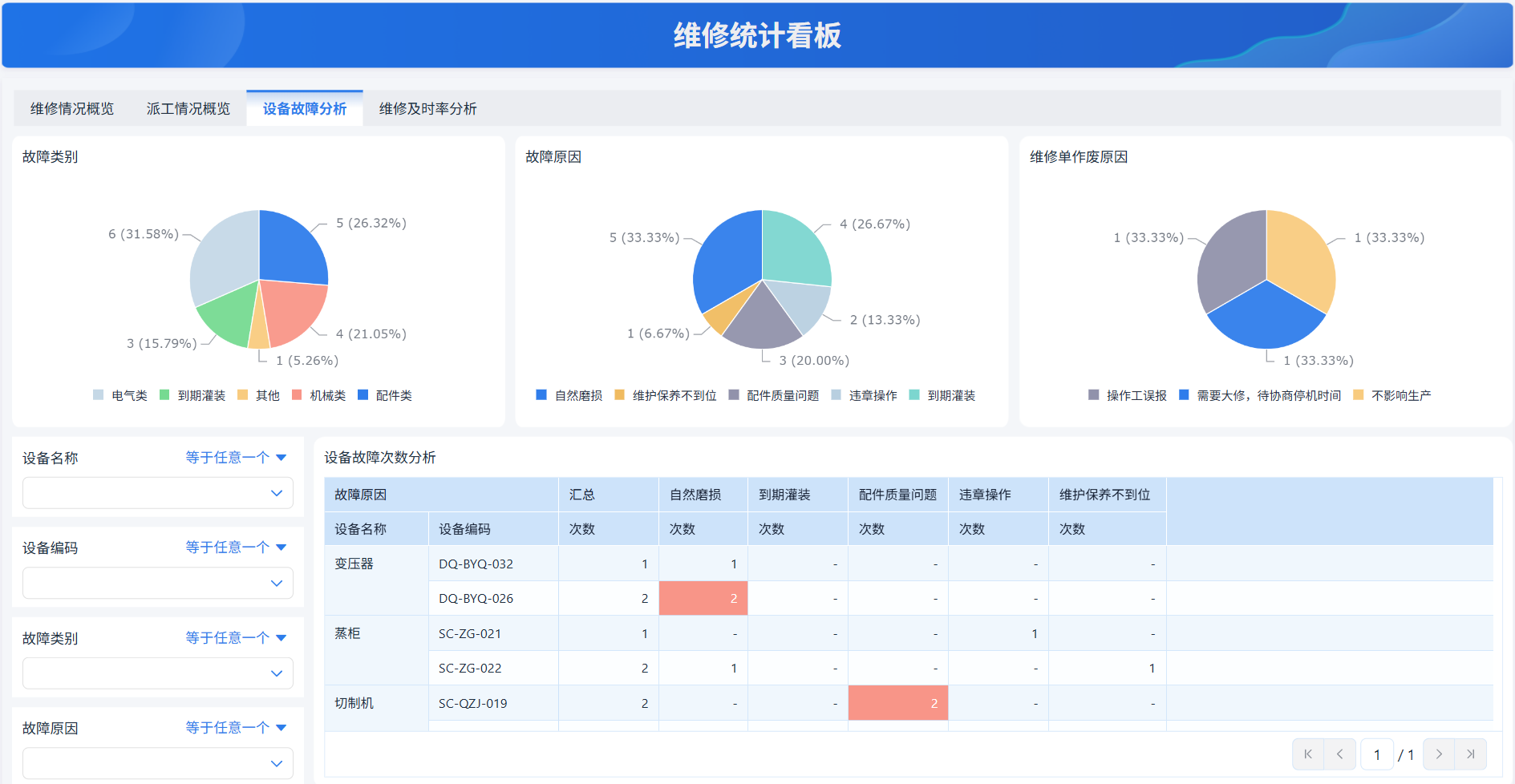This screenshot has height=784, width=1515.
Task: Toggle 电气类 legend item in 故障类别 chart
Action: pyautogui.click(x=120, y=395)
